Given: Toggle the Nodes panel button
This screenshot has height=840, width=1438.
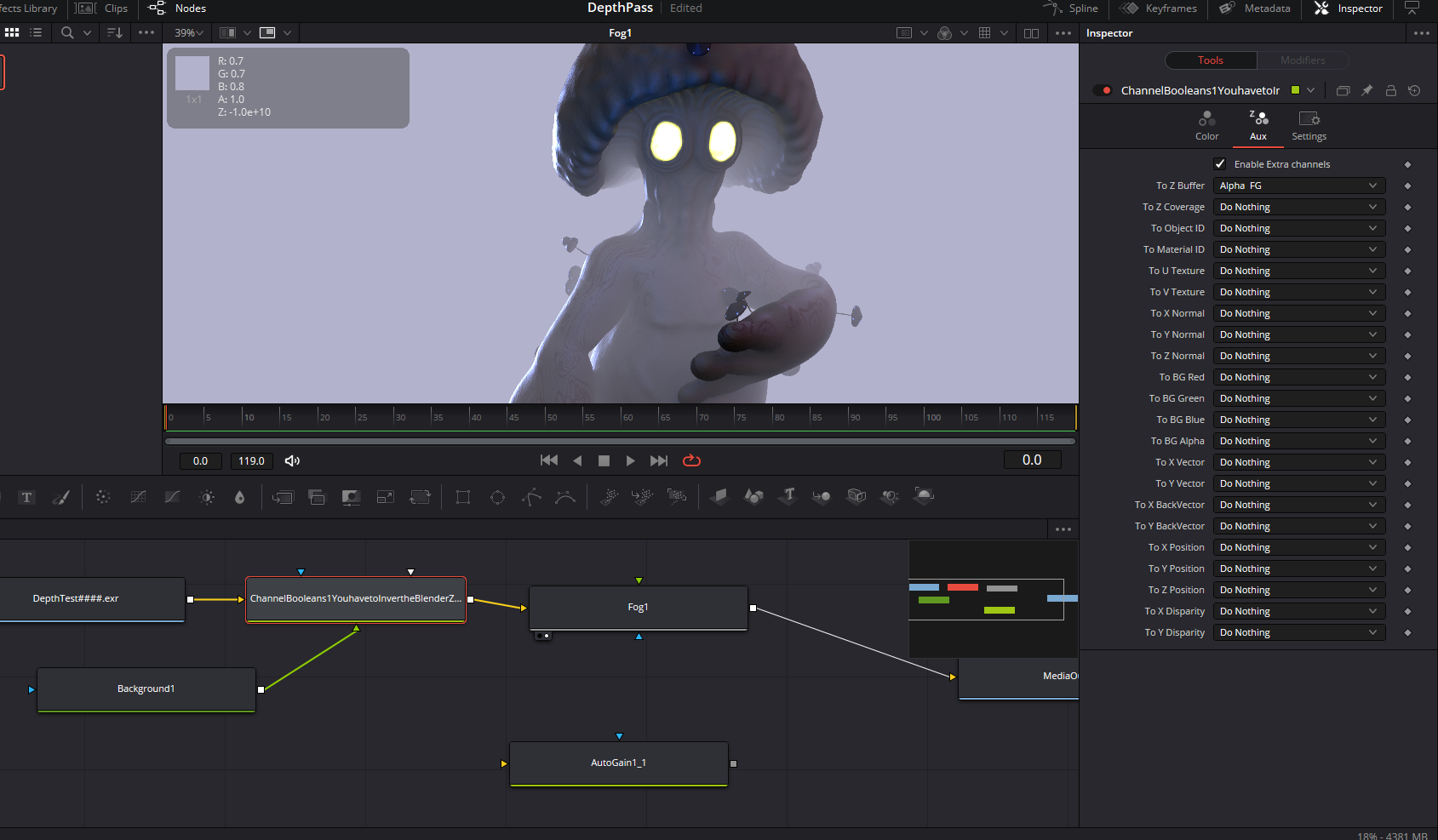Looking at the screenshot, I should pos(177,9).
